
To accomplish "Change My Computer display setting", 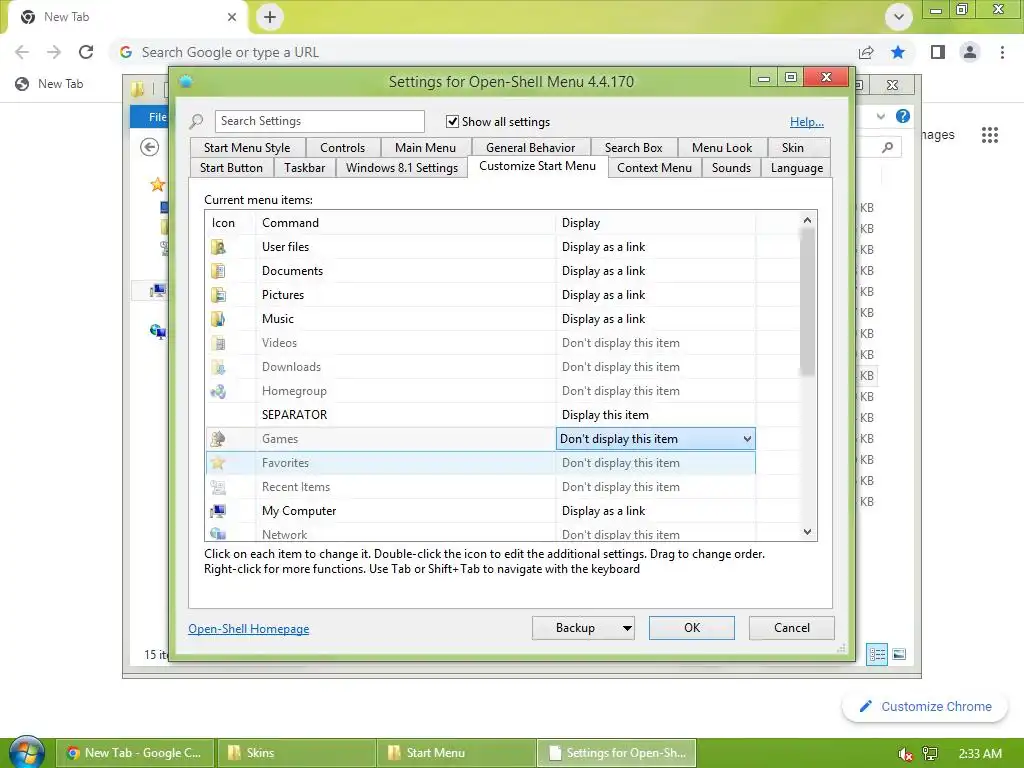I will tap(655, 511).
